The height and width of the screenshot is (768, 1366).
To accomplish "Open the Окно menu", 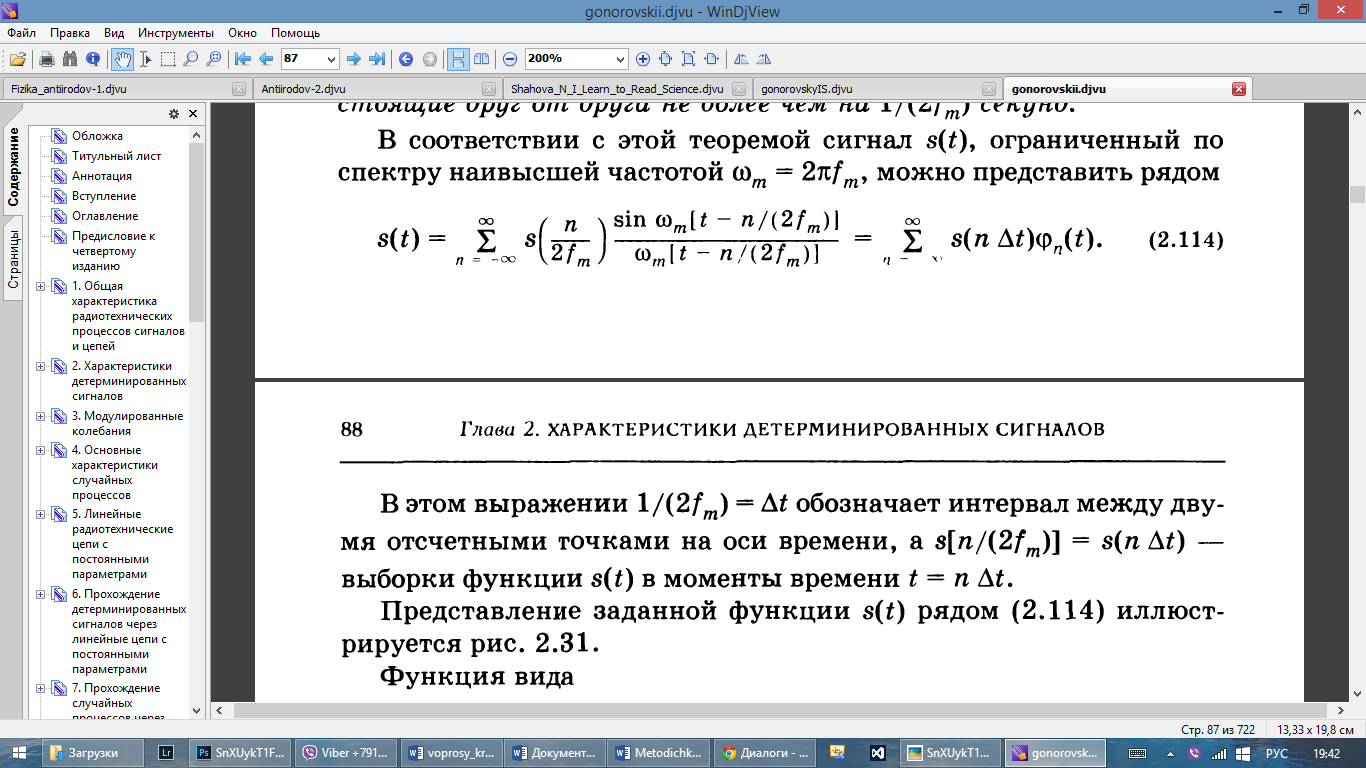I will tap(243, 33).
